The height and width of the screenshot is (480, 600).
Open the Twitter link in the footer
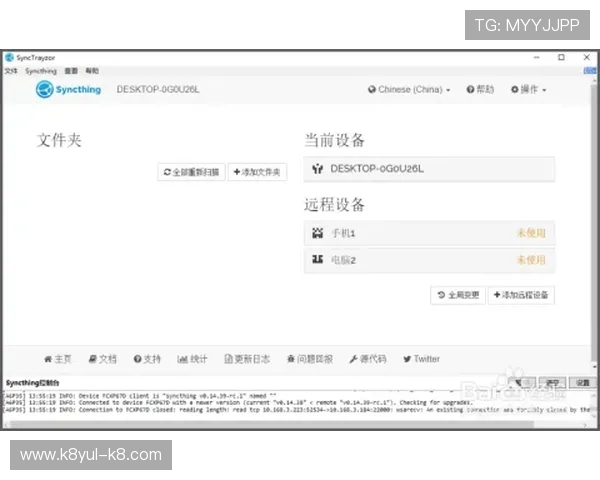(x=421, y=359)
